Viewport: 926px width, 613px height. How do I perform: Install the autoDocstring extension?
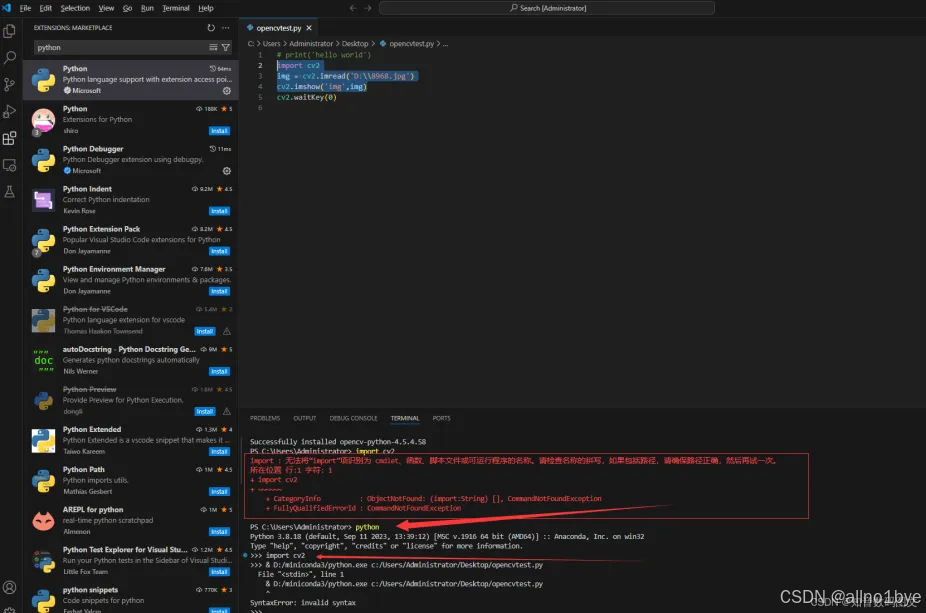coord(219,371)
